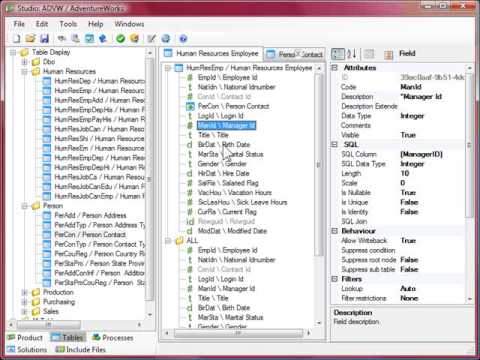Screen dimensions: 480x360
Task: Click the Open folder toolbar icon
Action: pos(30,38)
